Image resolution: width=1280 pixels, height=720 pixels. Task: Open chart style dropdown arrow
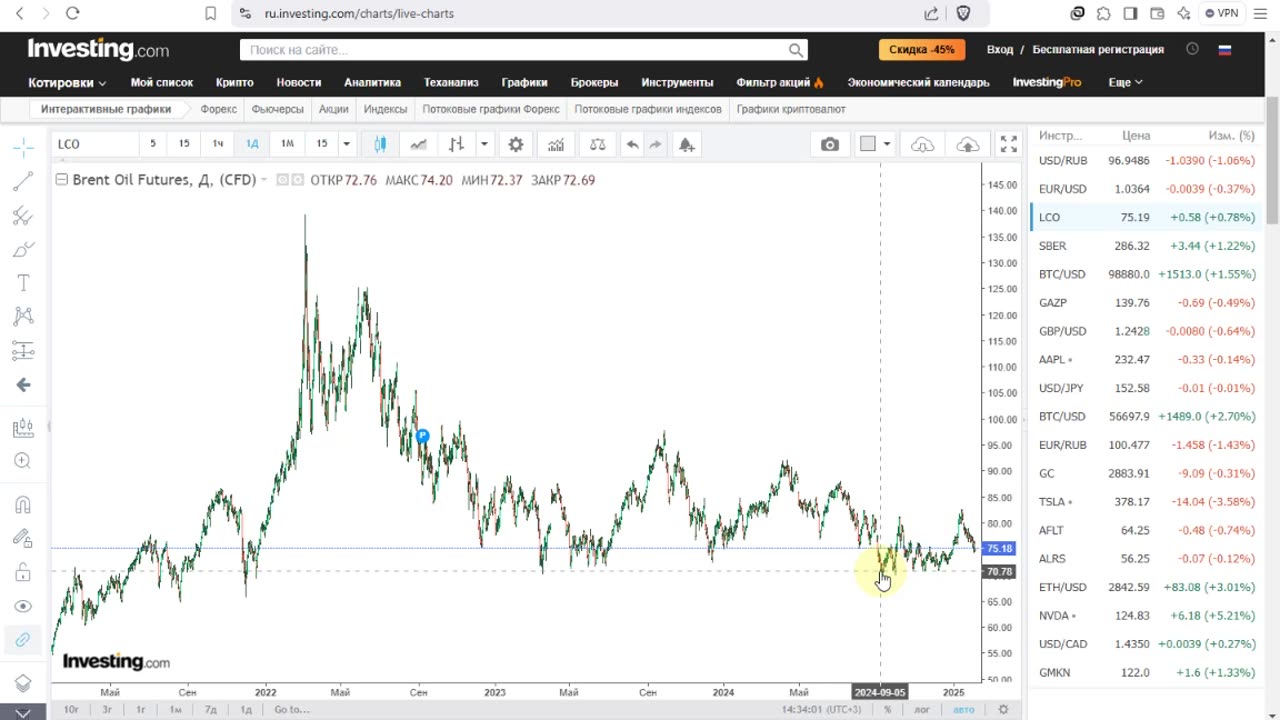484,144
